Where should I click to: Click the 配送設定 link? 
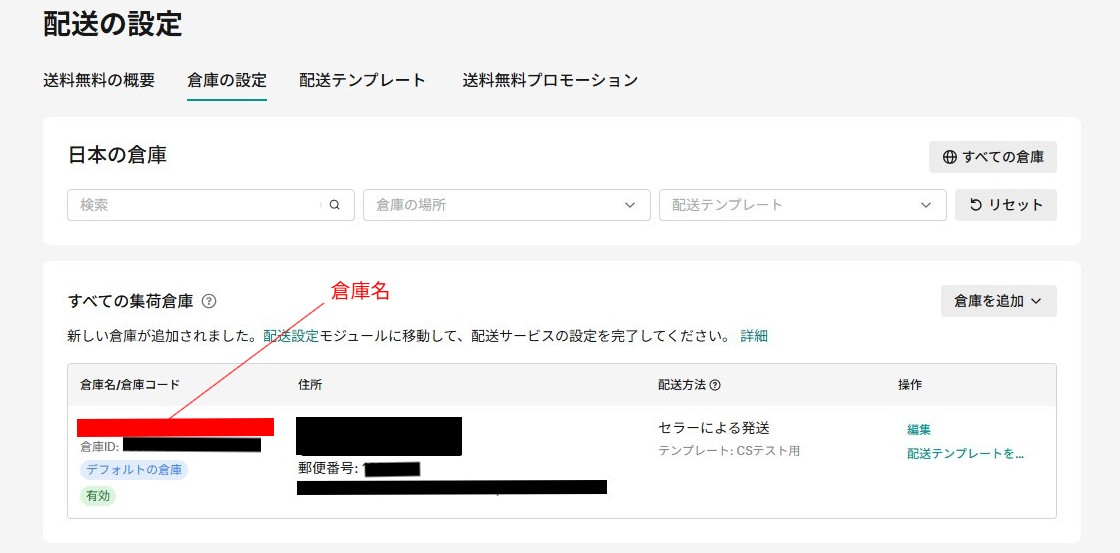click(291, 336)
